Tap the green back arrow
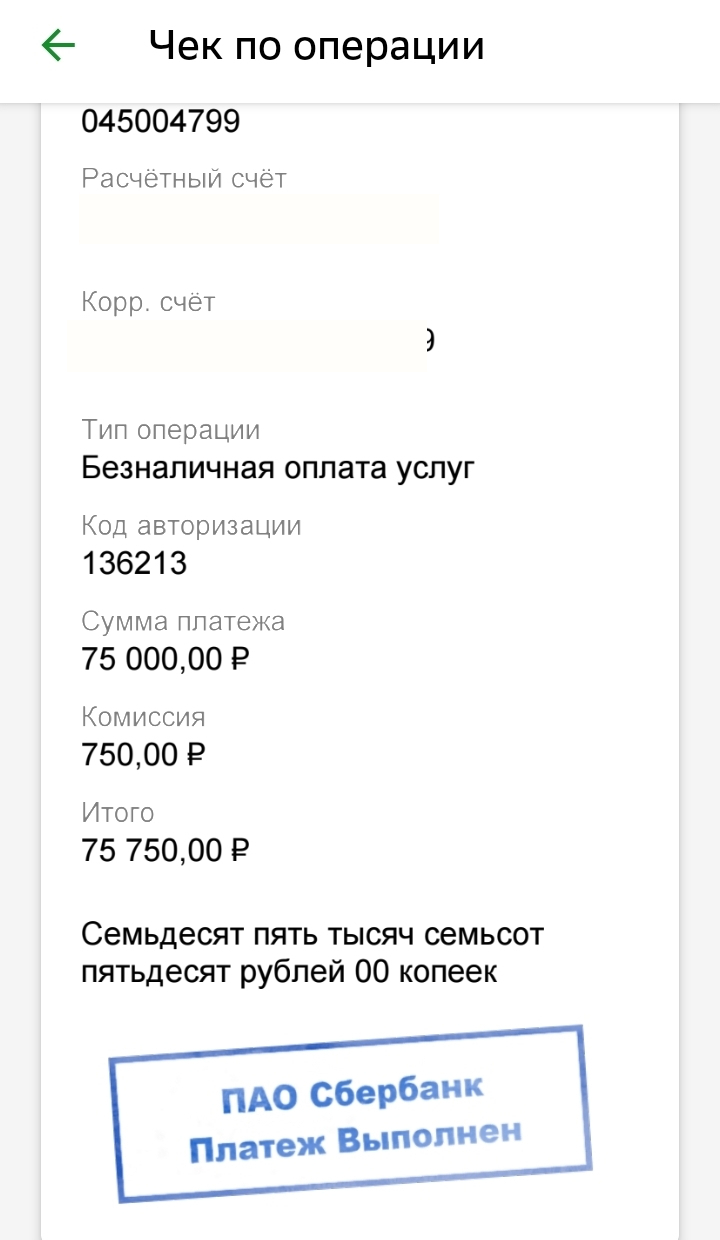 tap(58, 46)
